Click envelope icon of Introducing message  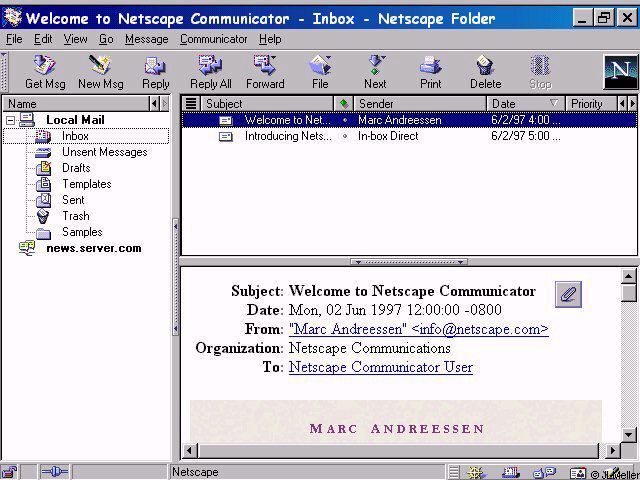(x=226, y=136)
